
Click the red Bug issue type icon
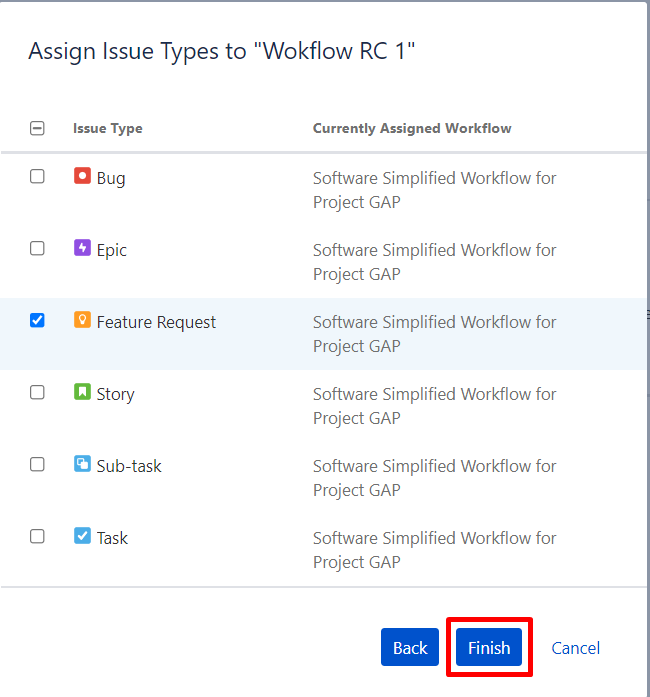point(82,176)
